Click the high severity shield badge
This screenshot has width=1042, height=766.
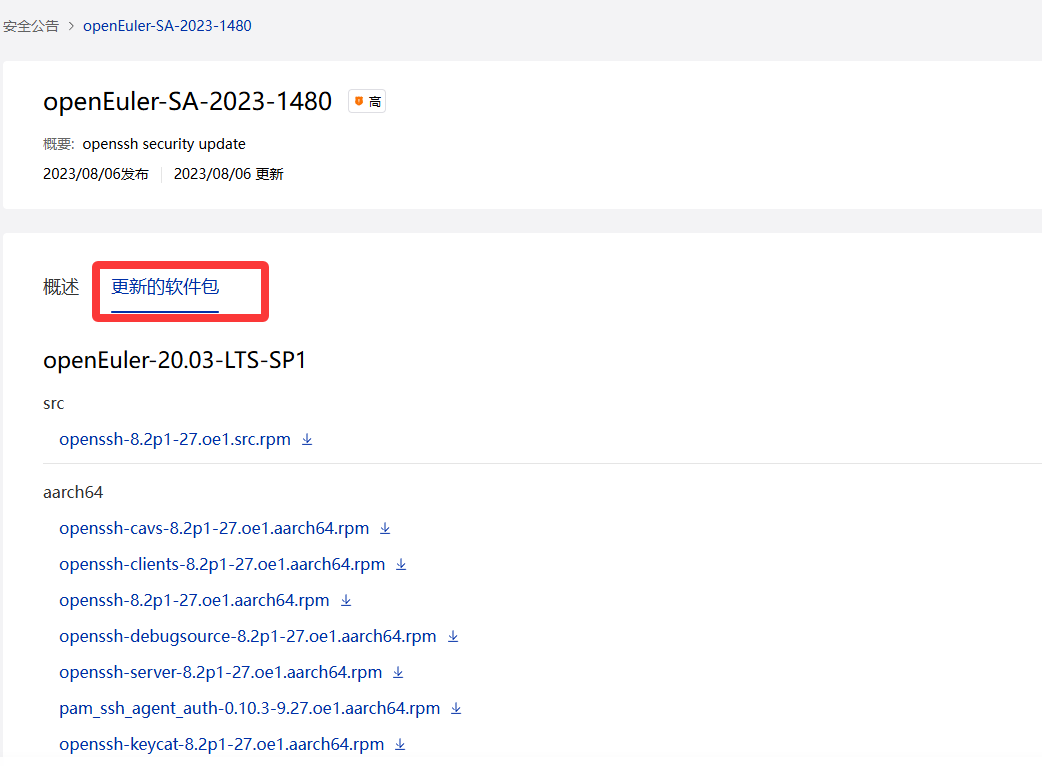[367, 101]
